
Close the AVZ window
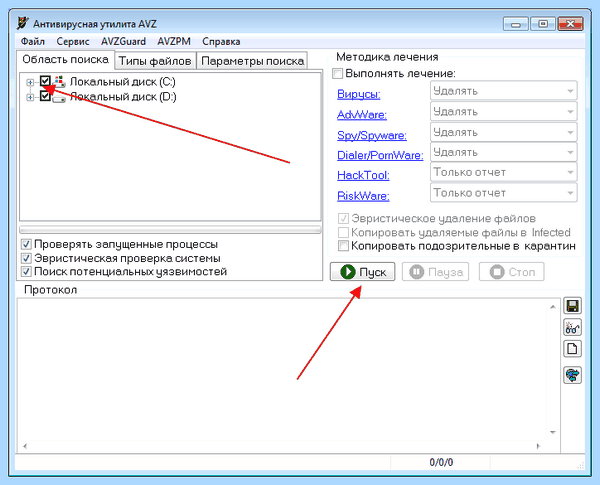click(x=570, y=24)
